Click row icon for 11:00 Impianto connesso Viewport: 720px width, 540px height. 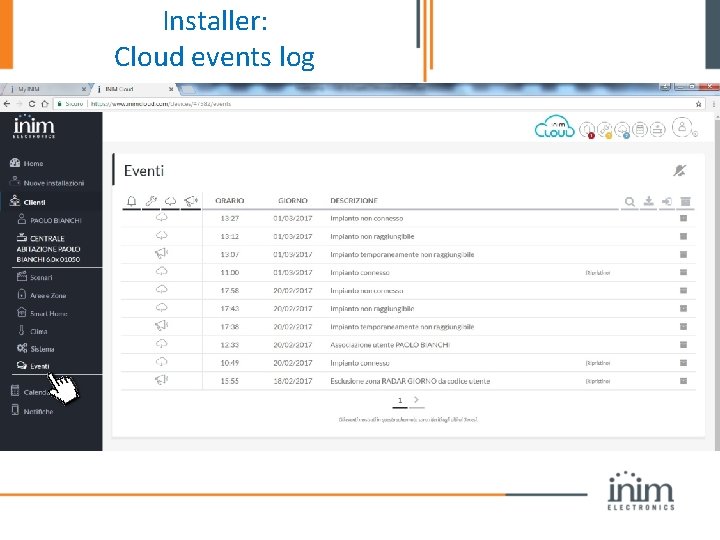point(683,272)
